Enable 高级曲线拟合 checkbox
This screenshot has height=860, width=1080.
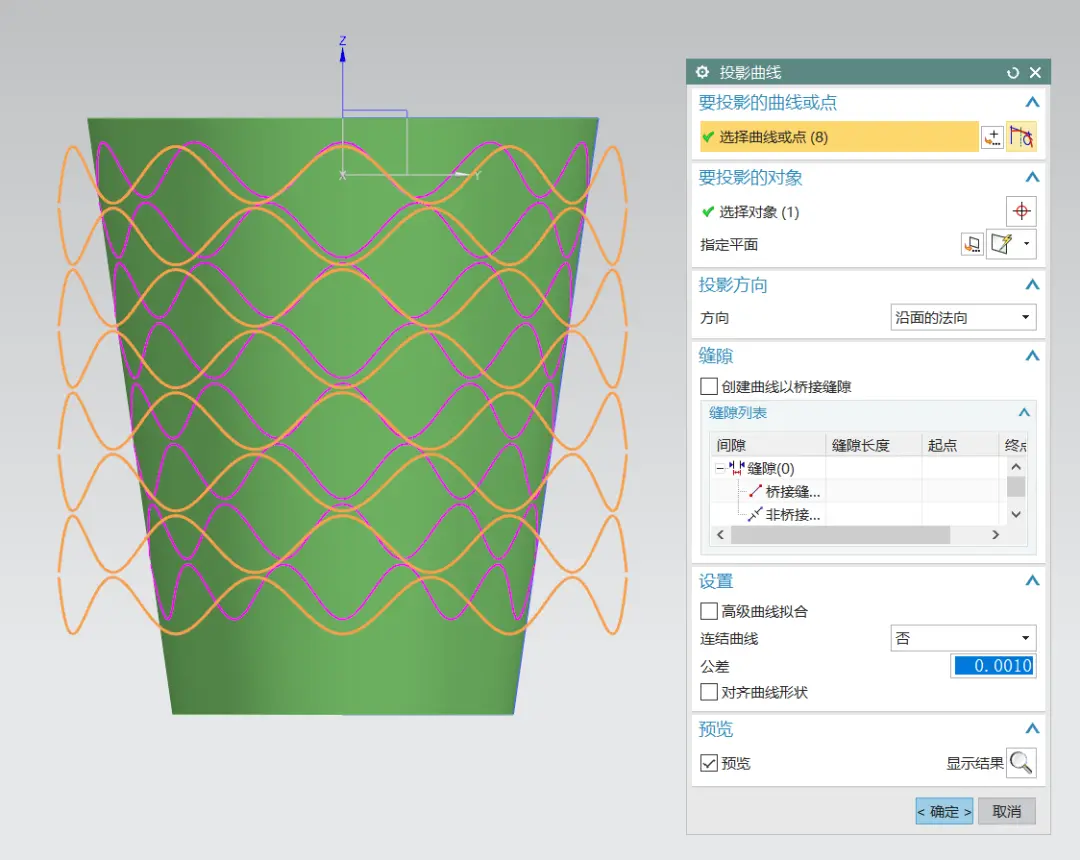pyautogui.click(x=709, y=611)
